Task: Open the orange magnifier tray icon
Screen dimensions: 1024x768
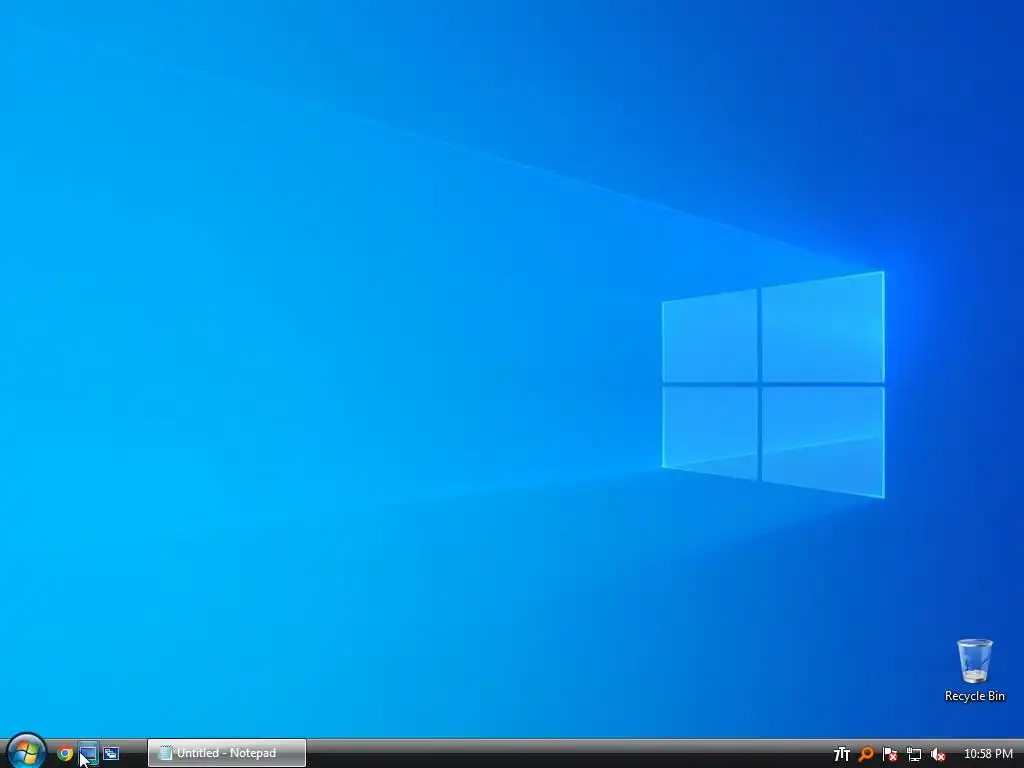Action: (x=866, y=754)
